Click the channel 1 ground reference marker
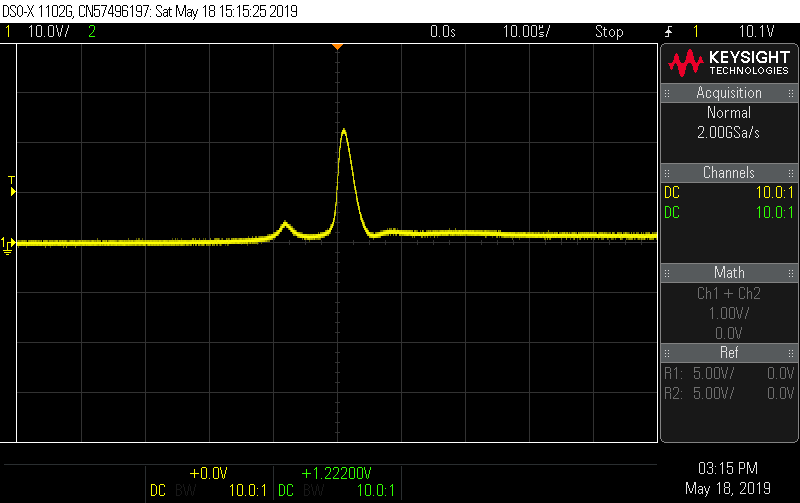 (x=8, y=245)
